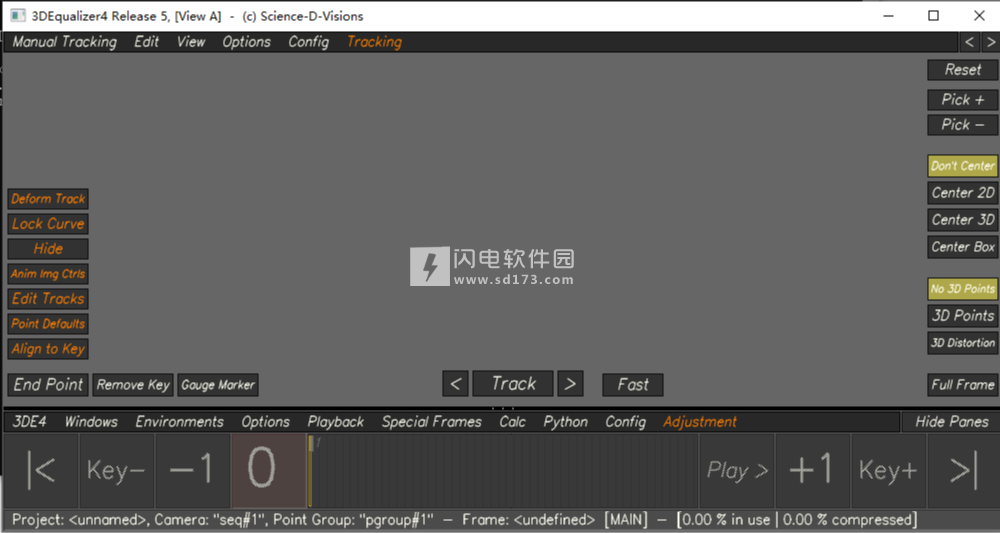This screenshot has height=533, width=1000.
Task: Open the Windows menu
Action: pyautogui.click(x=91, y=422)
